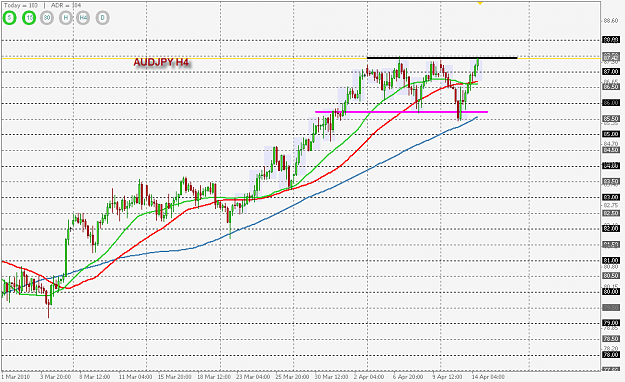Click the '30 Mar 12:00' time label
625x382 pixels.
coord(332,377)
